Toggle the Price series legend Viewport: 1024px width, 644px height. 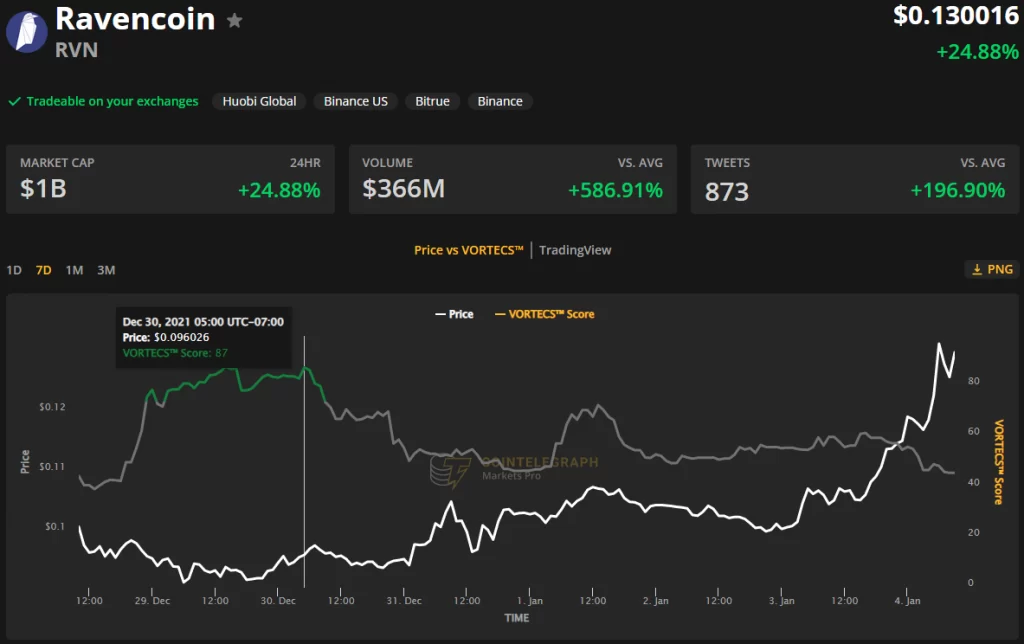[453, 314]
